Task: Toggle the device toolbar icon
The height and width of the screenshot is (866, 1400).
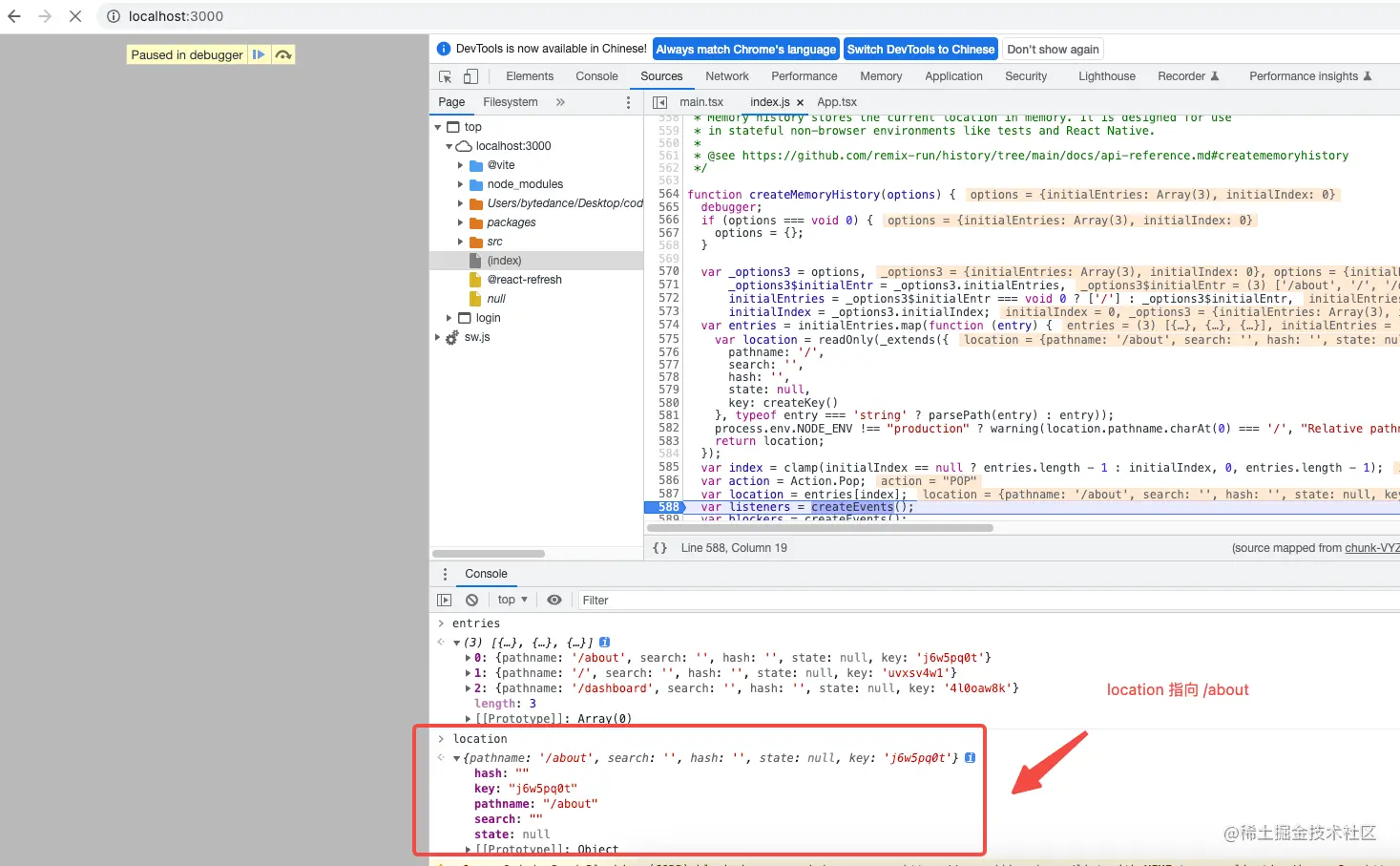Action: click(x=470, y=76)
